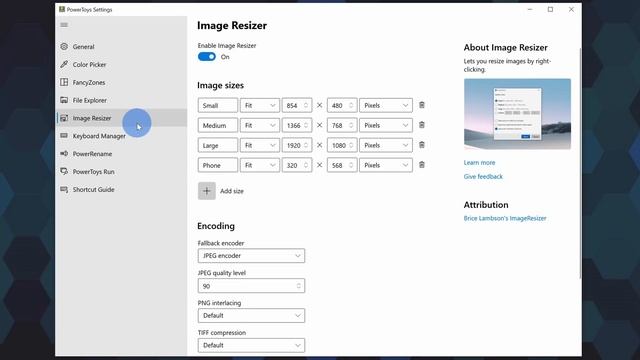Click the Color Picker eyedropper icon

(64, 64)
